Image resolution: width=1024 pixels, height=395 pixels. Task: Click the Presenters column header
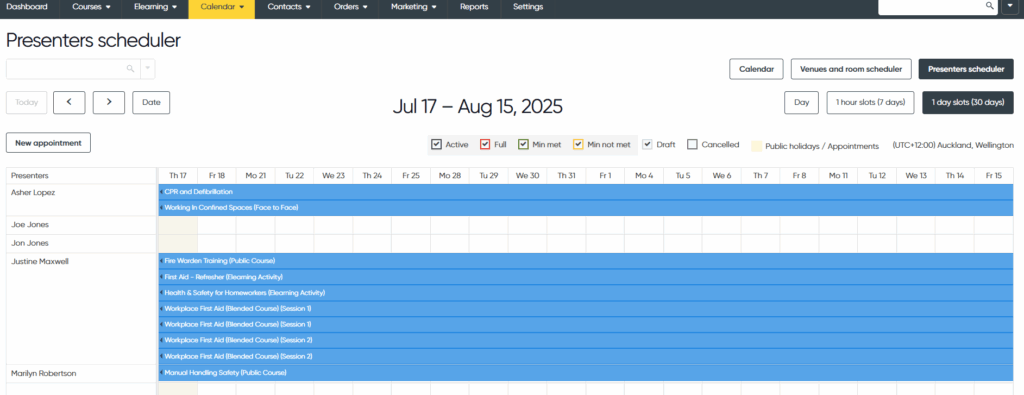[82, 176]
